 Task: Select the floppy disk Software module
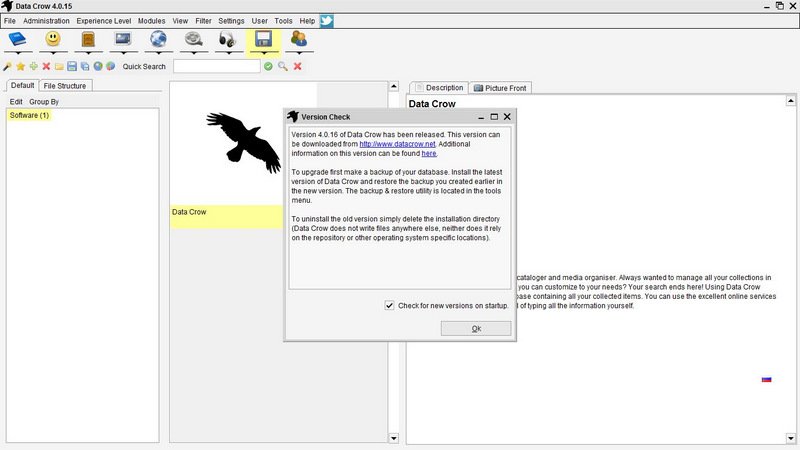tap(263, 39)
